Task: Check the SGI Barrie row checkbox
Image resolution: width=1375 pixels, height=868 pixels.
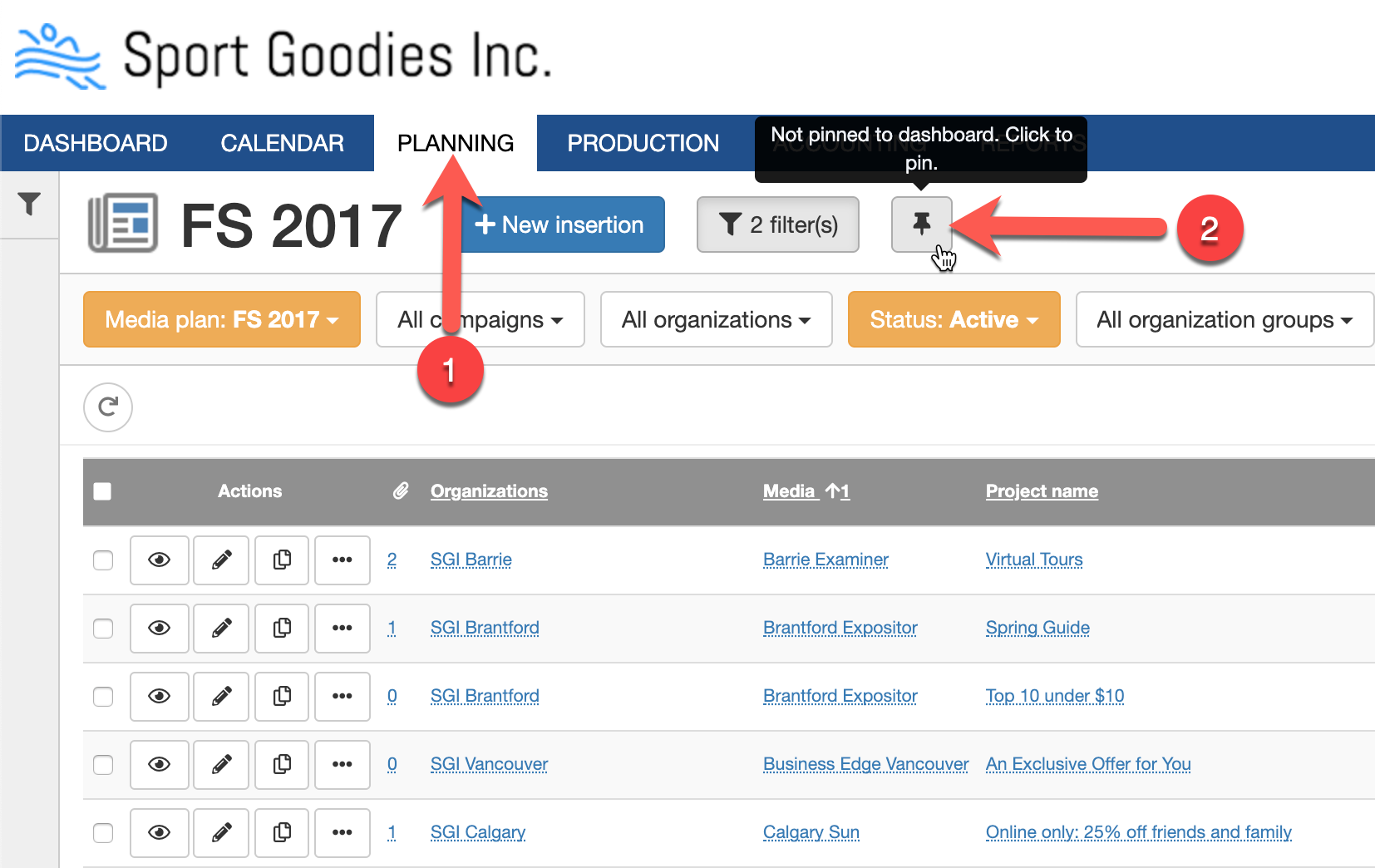Action: tap(103, 560)
